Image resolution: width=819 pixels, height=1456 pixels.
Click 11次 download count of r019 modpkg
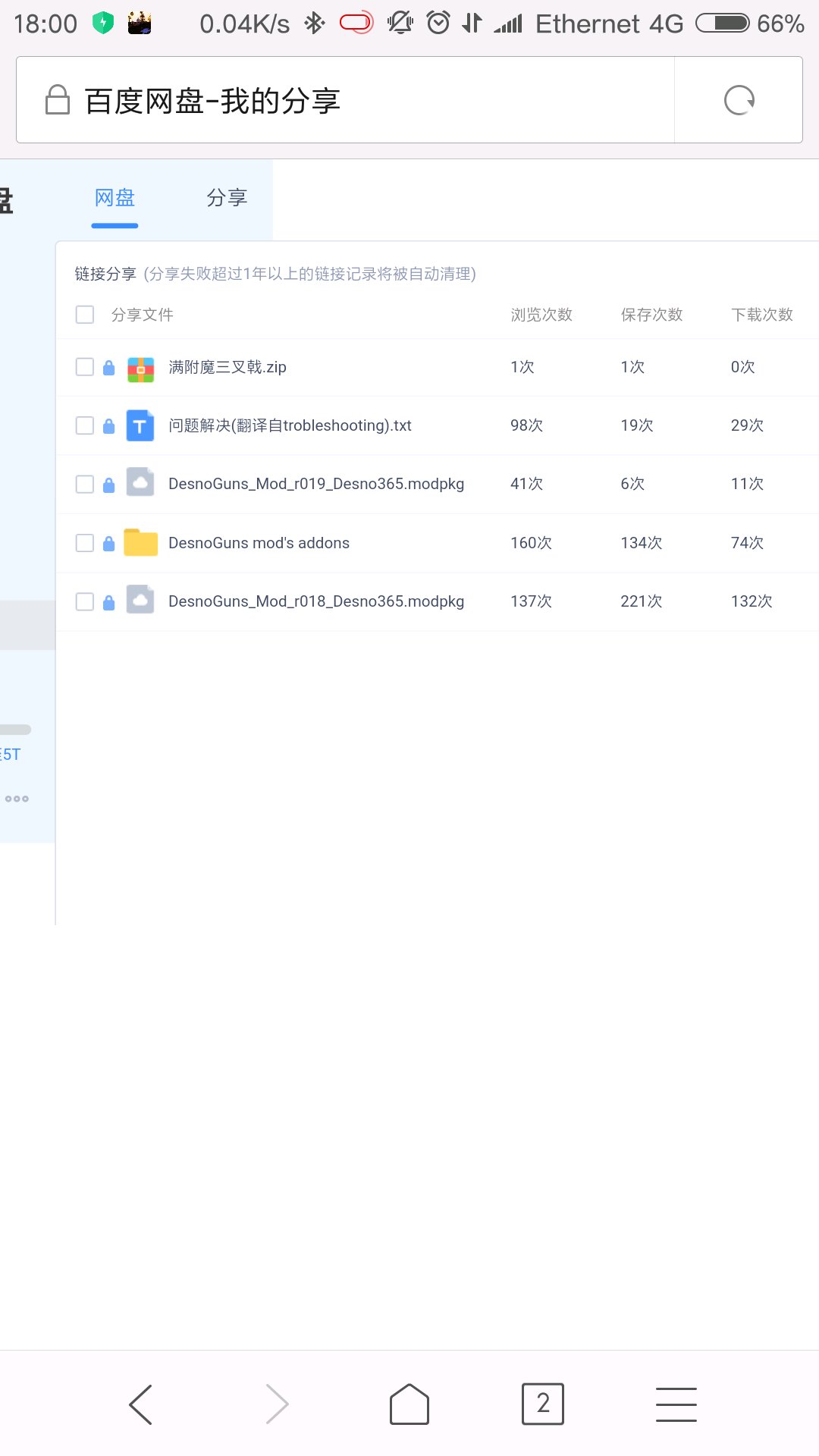[747, 484]
